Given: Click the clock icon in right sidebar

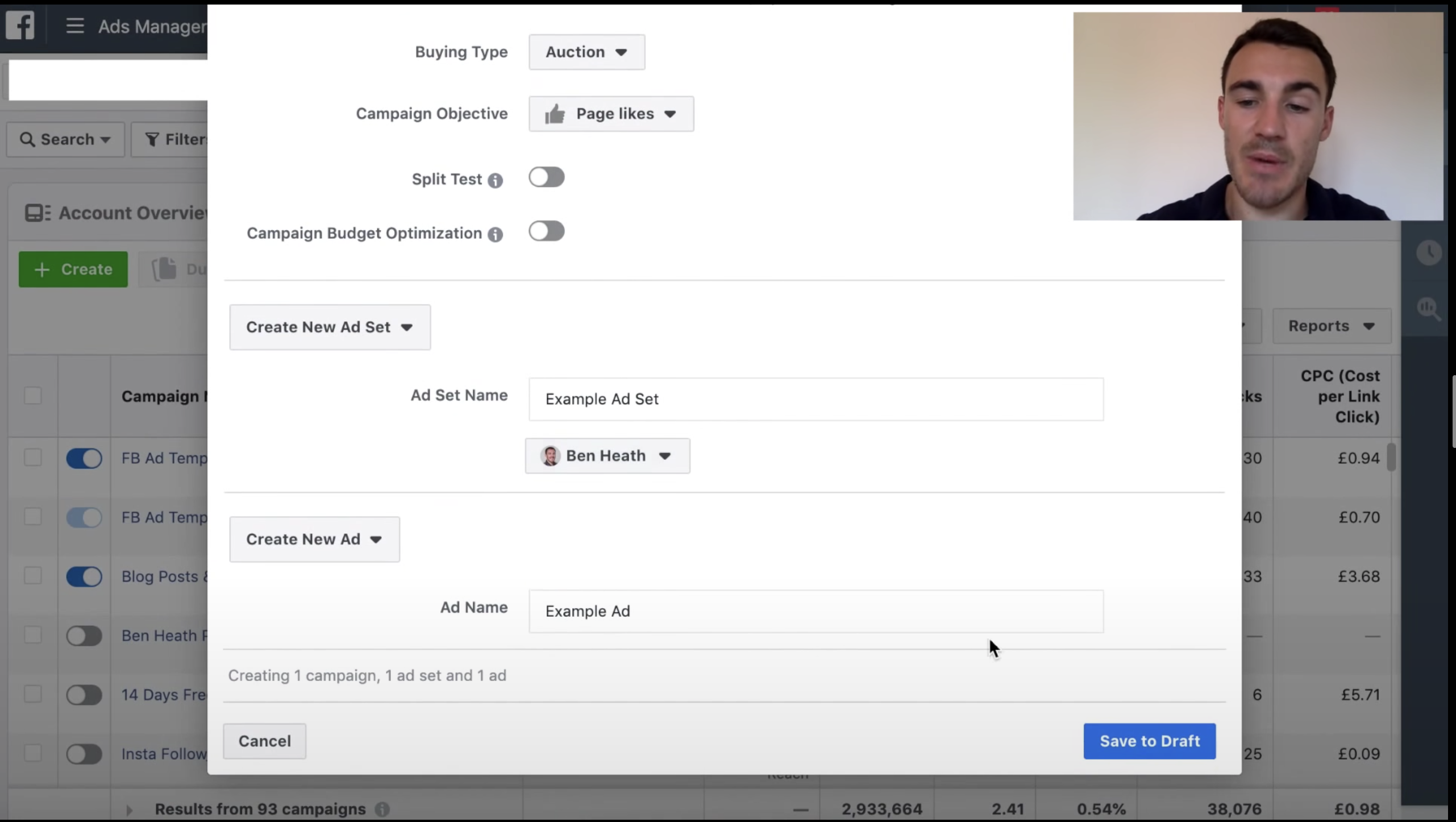Looking at the screenshot, I should pos(1428,252).
